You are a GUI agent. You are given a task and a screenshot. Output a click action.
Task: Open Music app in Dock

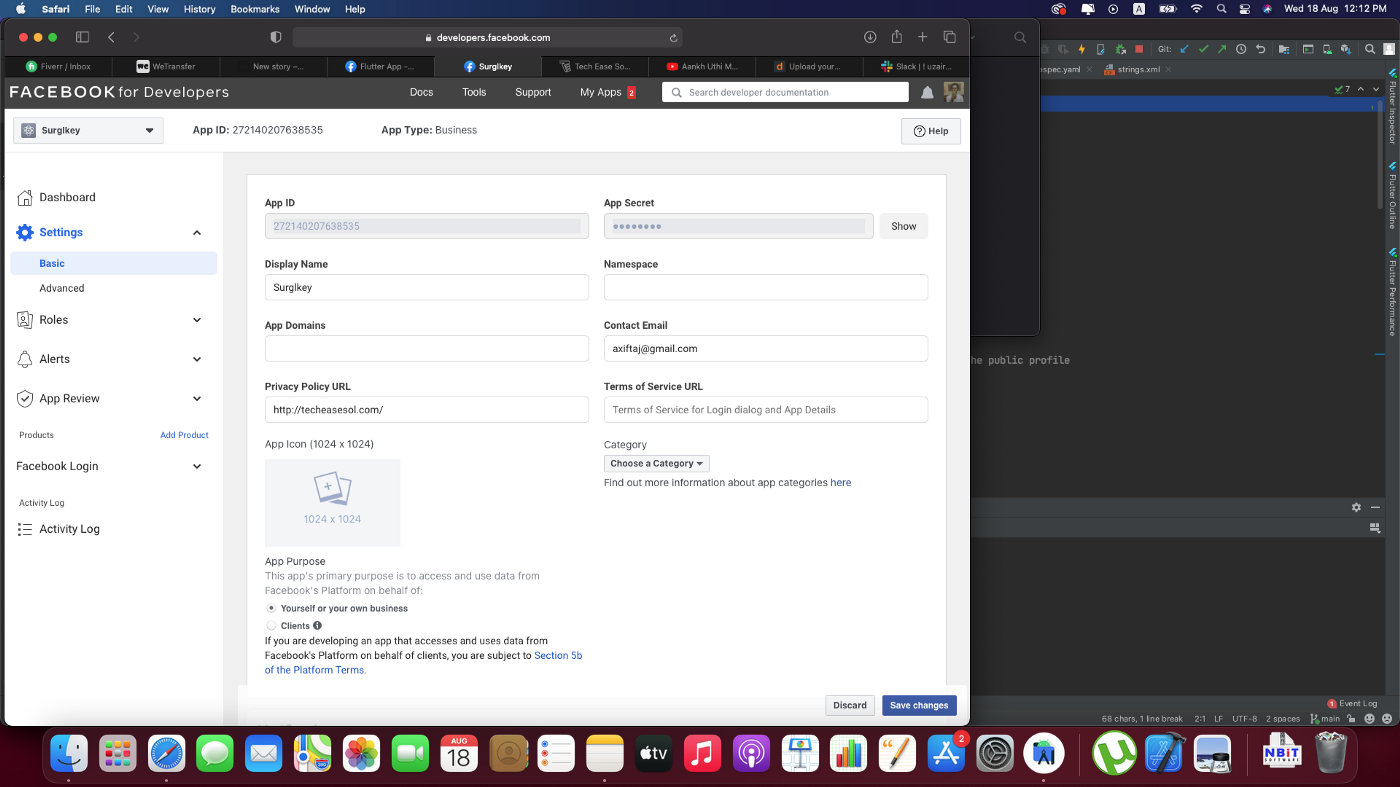702,753
